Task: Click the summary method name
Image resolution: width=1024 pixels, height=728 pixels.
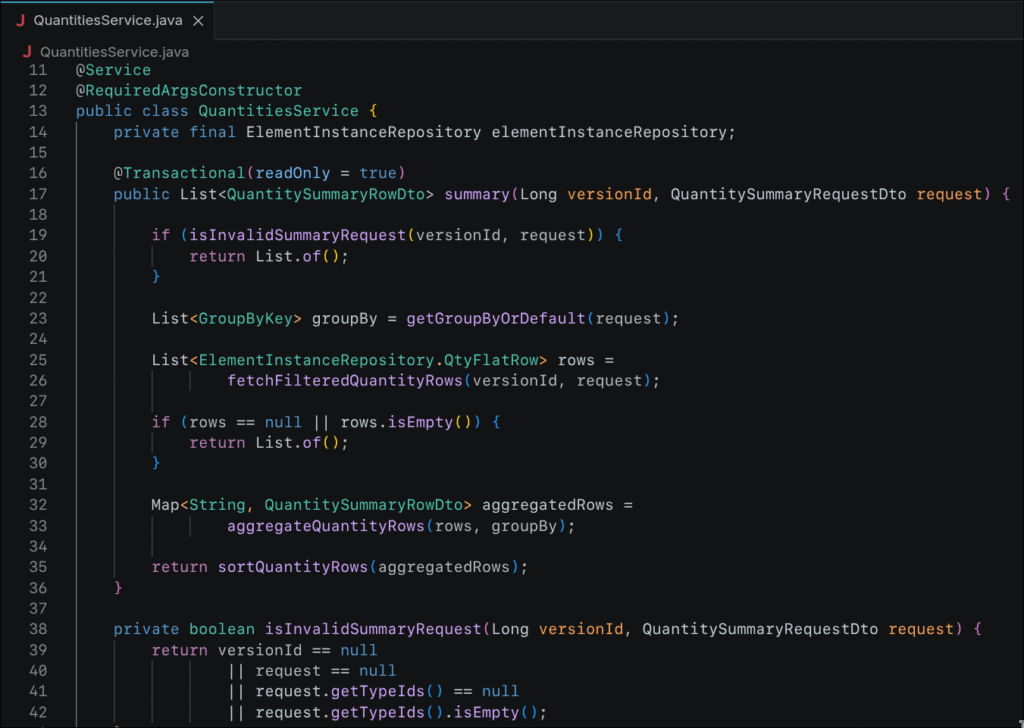Action: tap(477, 194)
